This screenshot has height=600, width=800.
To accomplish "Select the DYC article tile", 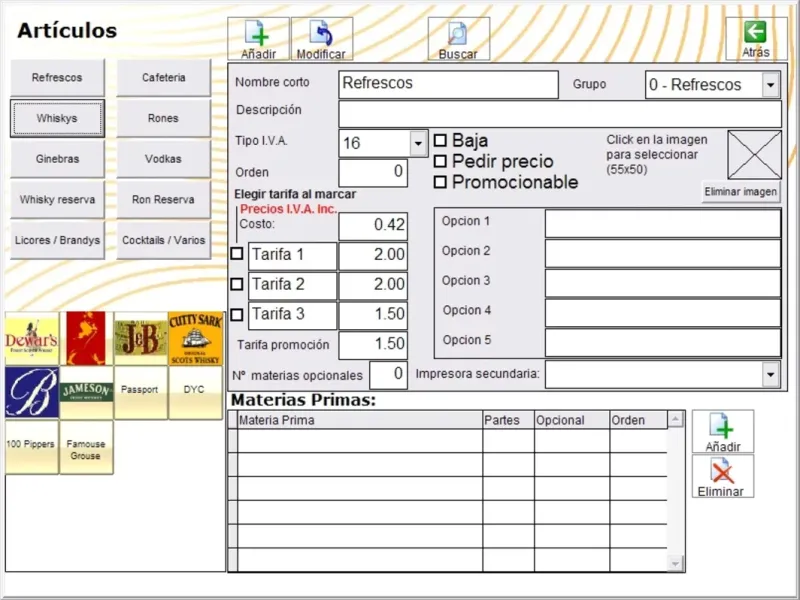I will coord(196,392).
